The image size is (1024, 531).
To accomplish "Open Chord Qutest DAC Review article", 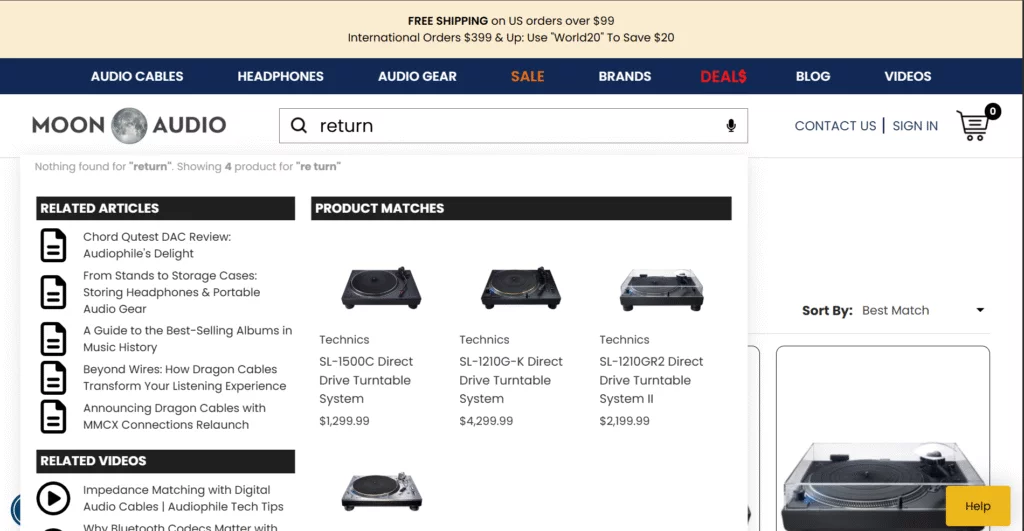I will (x=157, y=245).
